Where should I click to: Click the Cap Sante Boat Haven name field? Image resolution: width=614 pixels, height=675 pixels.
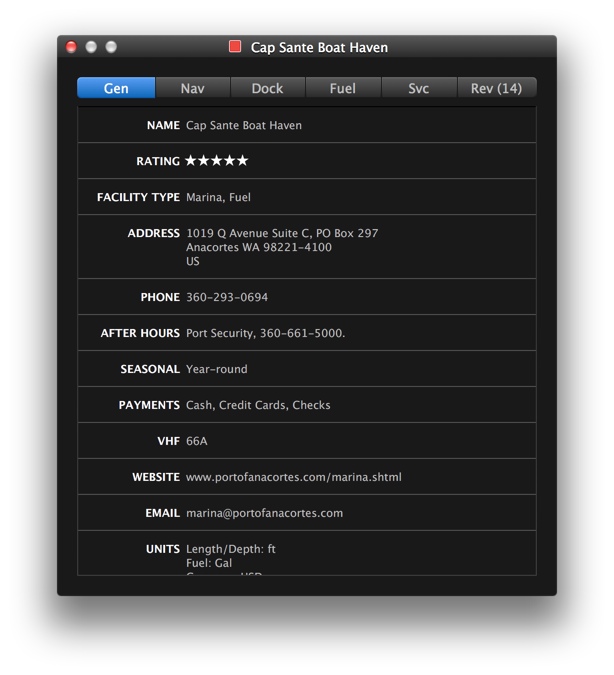click(x=243, y=125)
